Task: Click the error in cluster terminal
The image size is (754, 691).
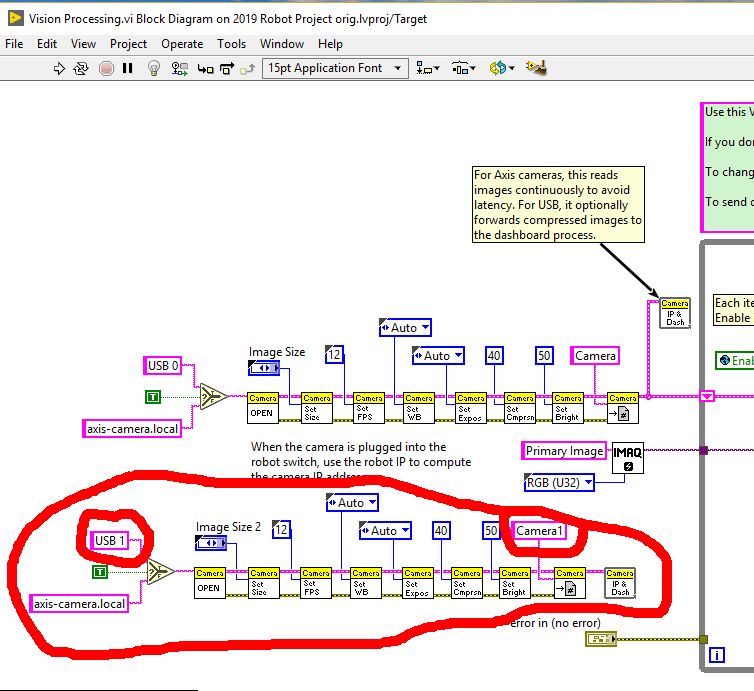Action: tap(601, 639)
